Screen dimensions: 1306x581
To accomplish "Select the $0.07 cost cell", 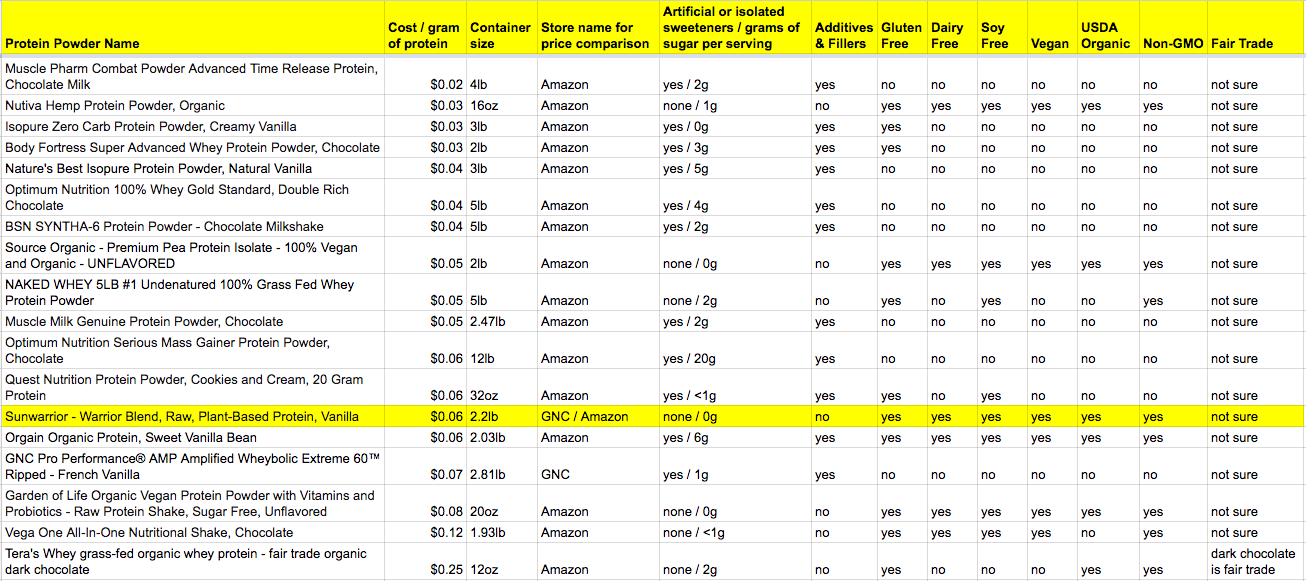I will pos(425,466).
